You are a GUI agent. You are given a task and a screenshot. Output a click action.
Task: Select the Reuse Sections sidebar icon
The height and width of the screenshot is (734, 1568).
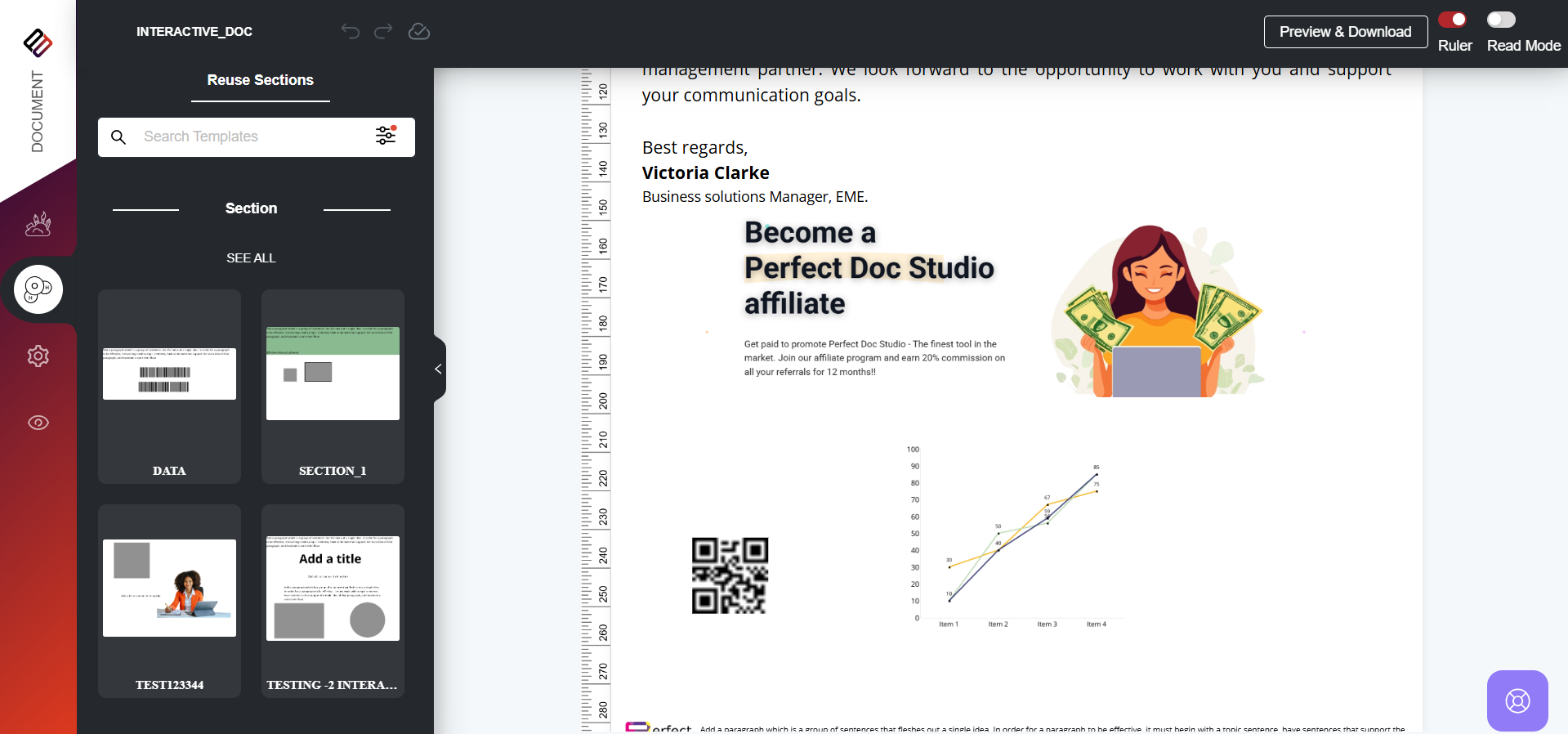(38, 289)
